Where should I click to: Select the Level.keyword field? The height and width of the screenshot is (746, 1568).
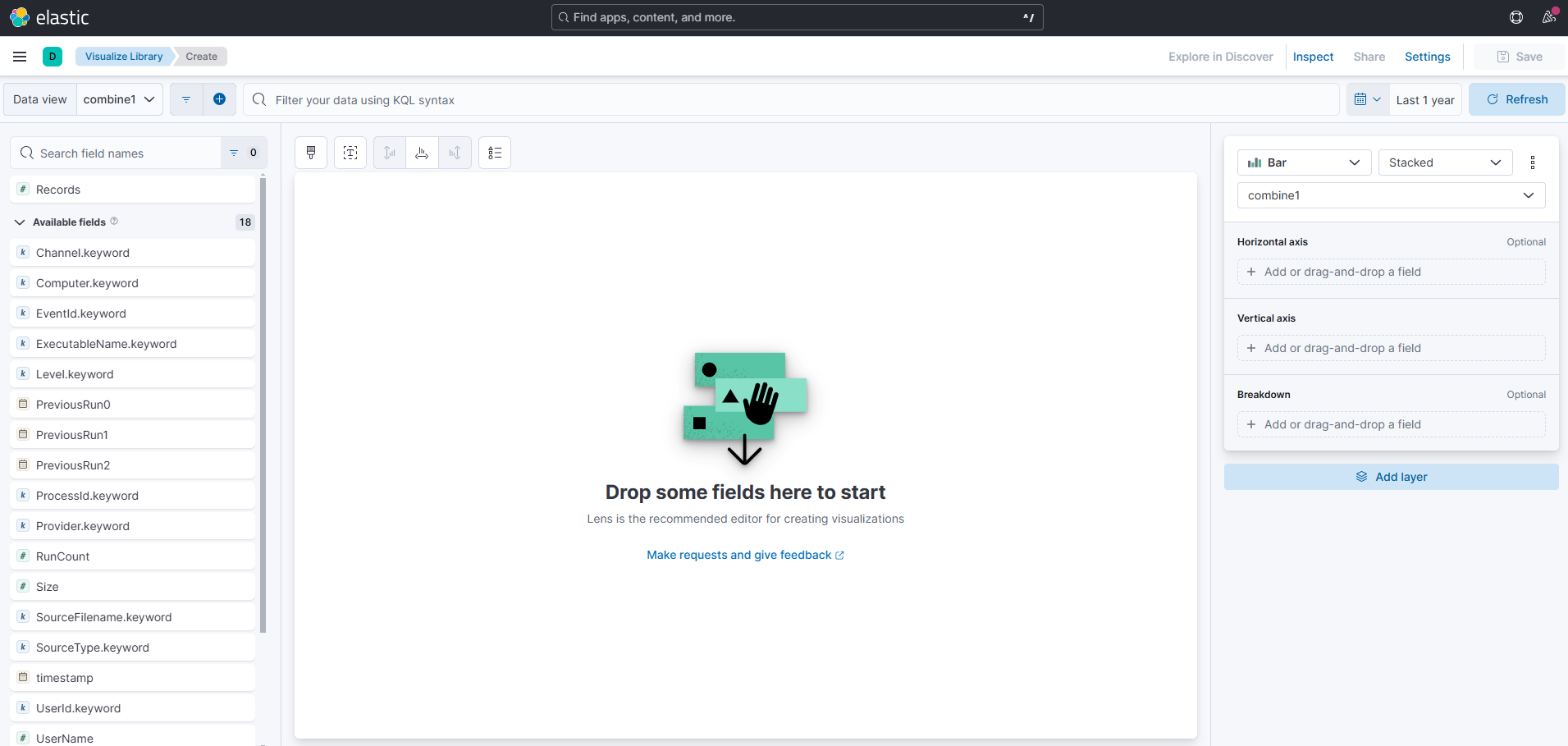(133, 374)
